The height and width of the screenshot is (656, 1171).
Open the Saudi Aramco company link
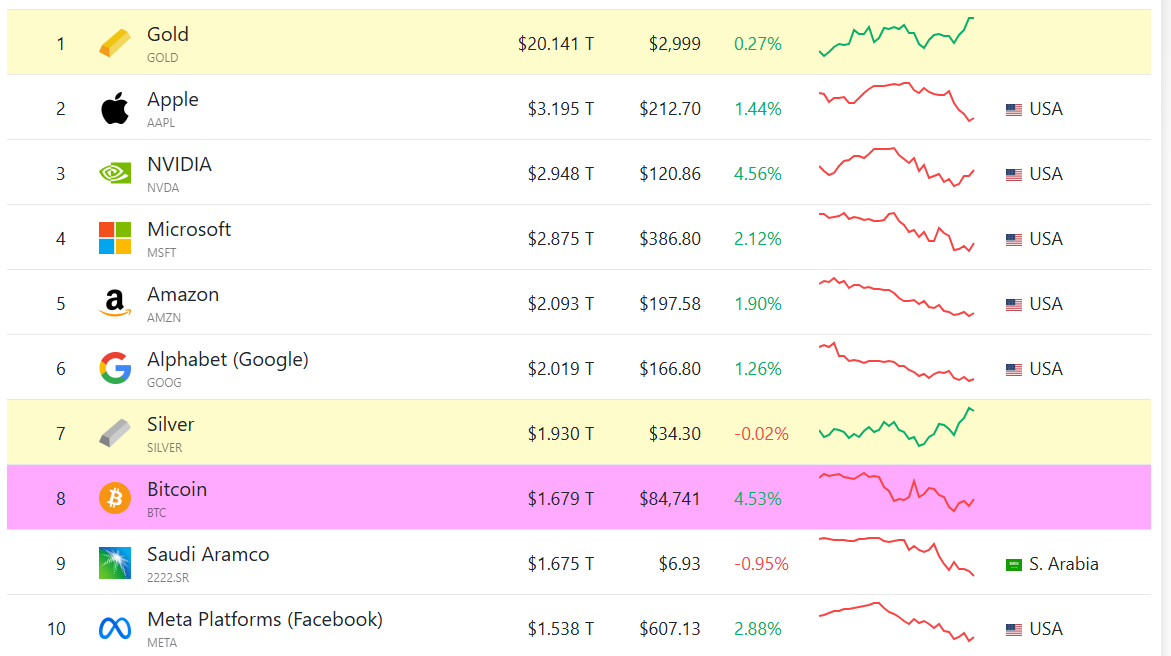point(208,554)
